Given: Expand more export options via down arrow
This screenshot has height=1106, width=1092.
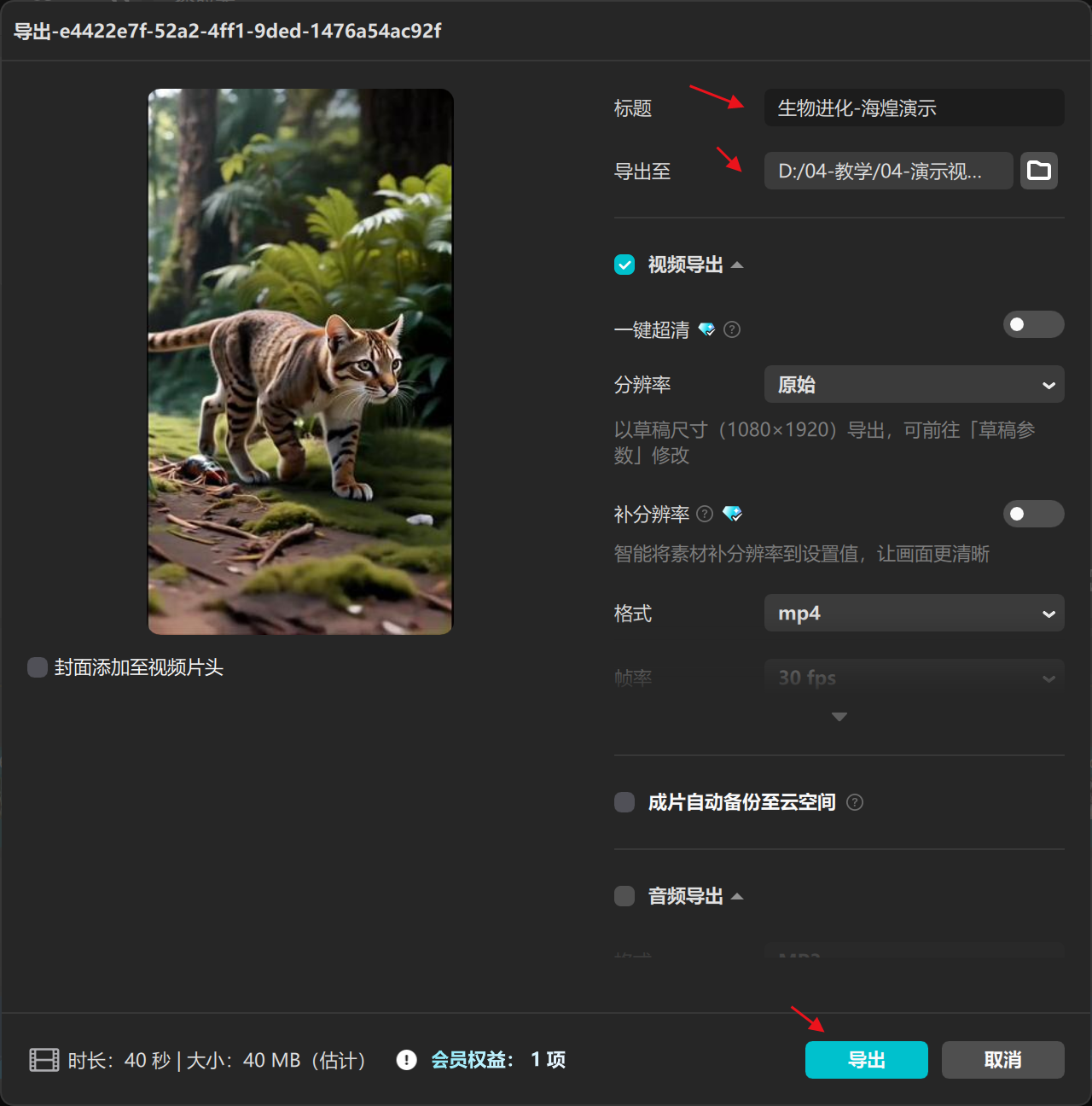Looking at the screenshot, I should tap(839, 717).
